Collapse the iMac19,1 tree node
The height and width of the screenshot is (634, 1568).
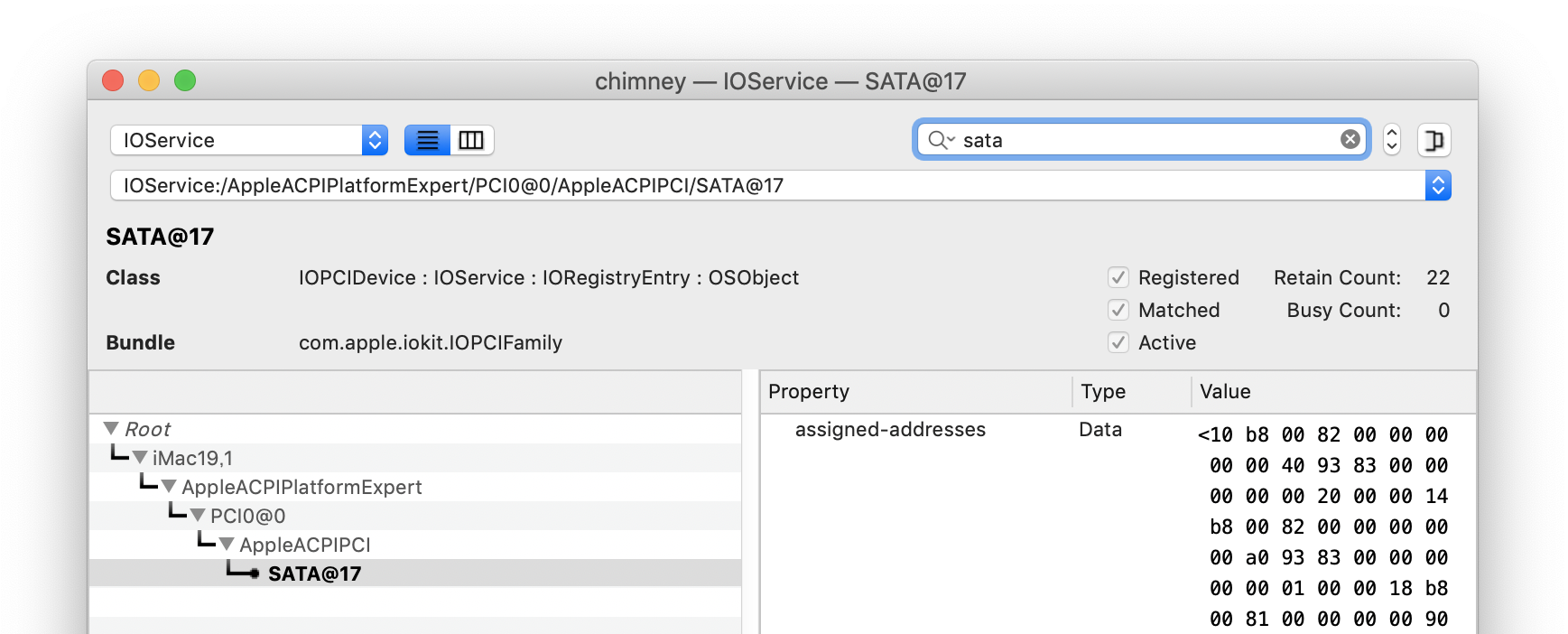(140, 457)
